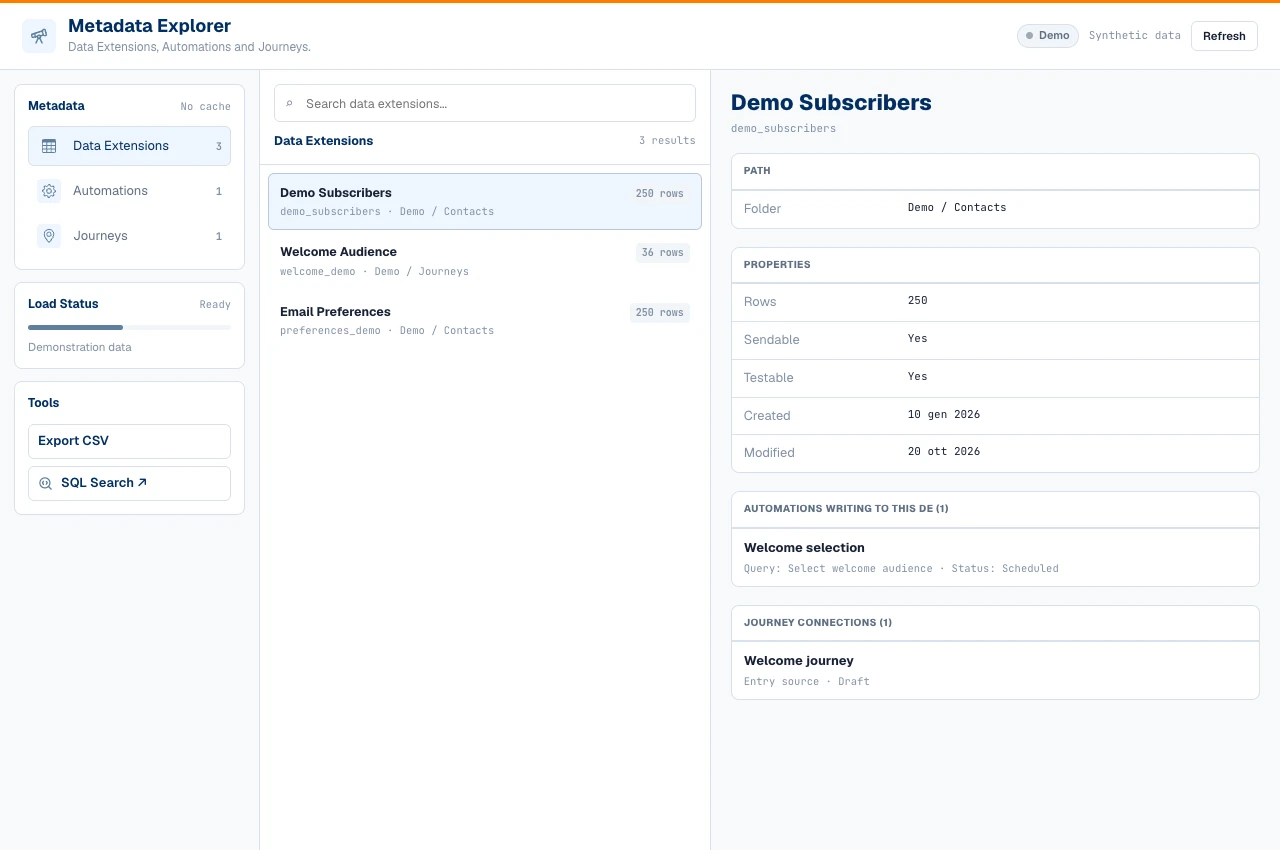Click the Email Preferences 250 rows badge
1280x850 pixels.
pyautogui.click(x=660, y=313)
